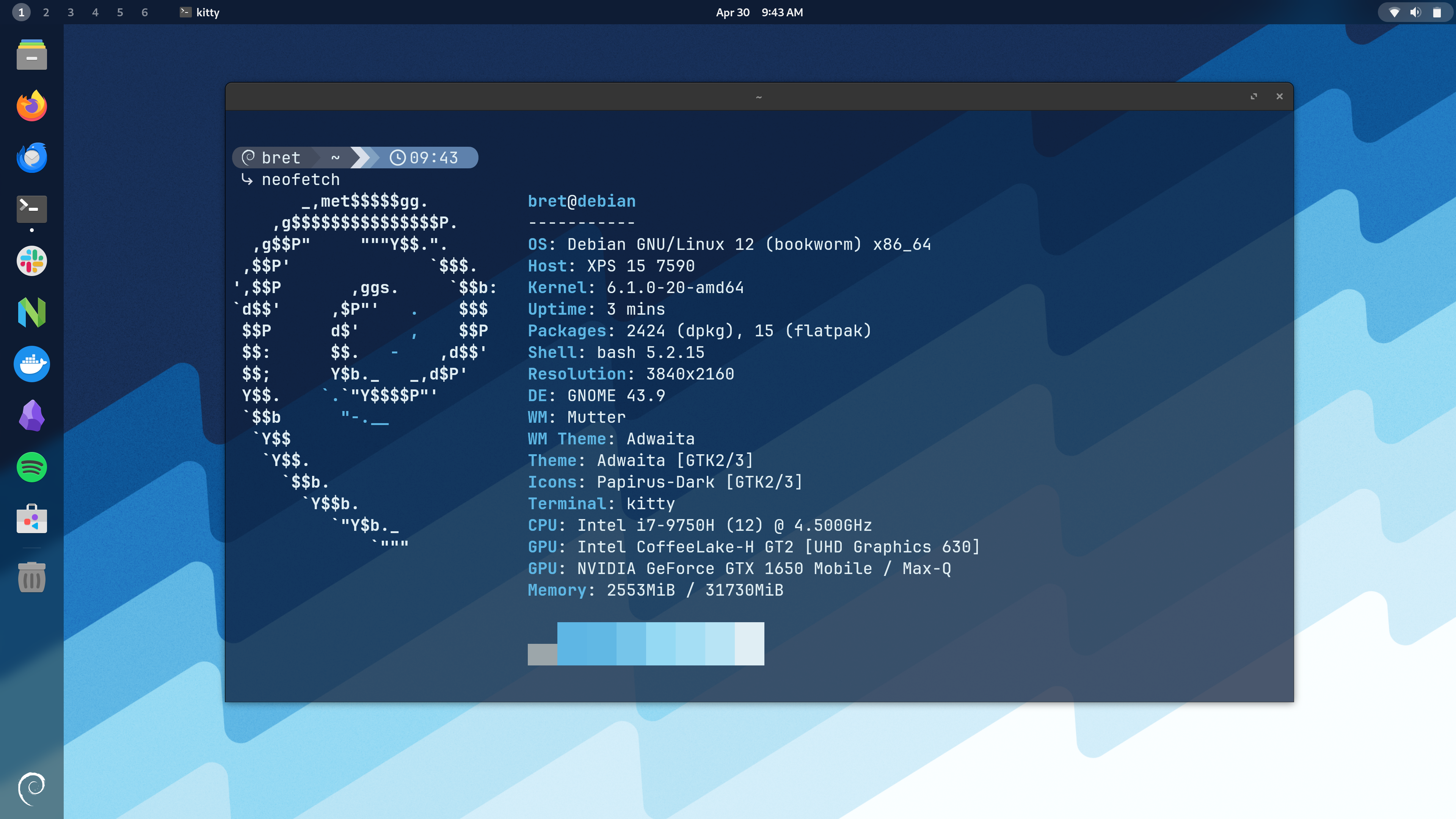Open Thunderbird mail from the dock
Screen dimensions: 1456x819
pos(31,157)
